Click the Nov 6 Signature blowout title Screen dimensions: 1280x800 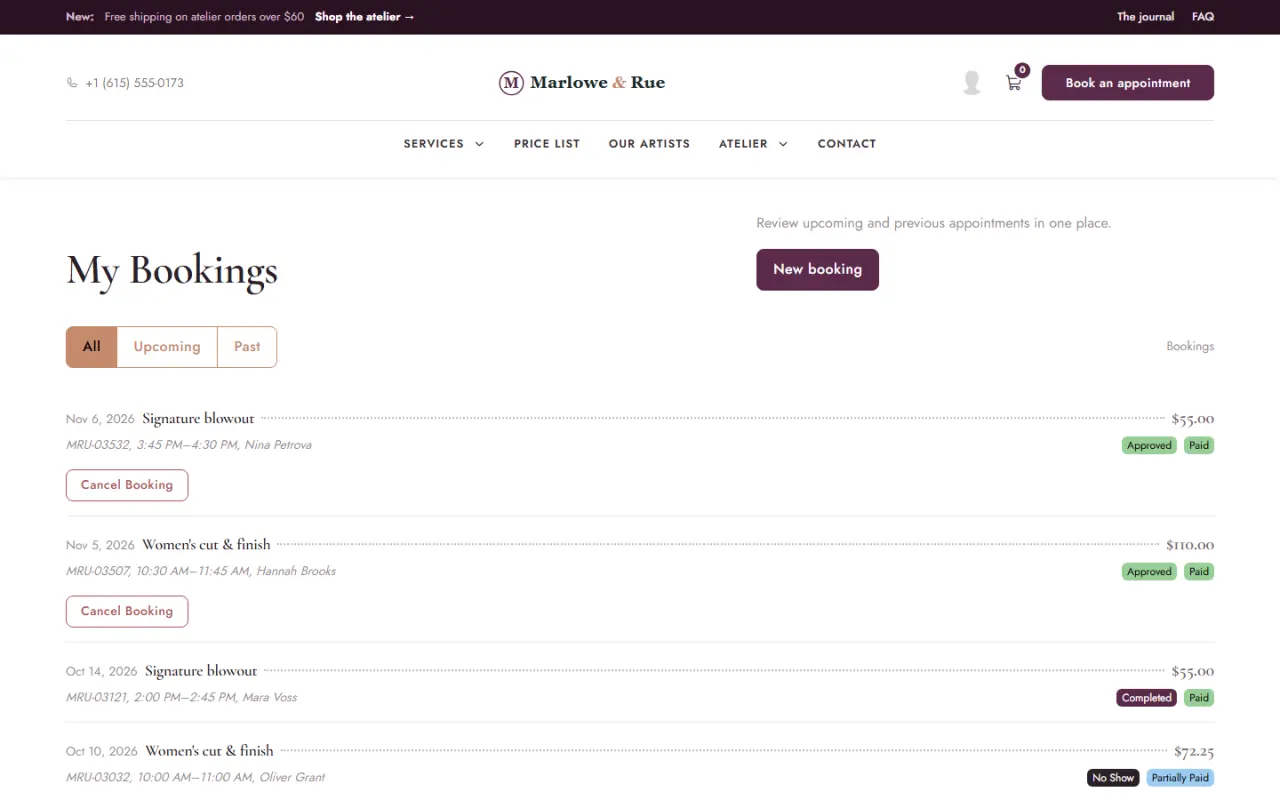(x=198, y=418)
